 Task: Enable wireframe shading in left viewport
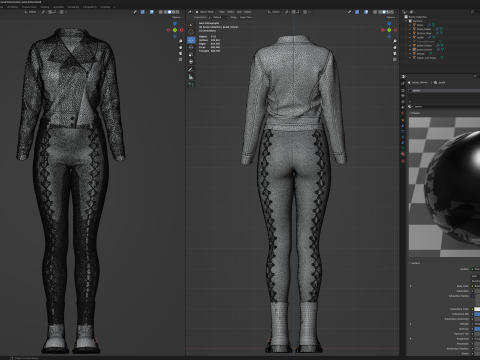tap(165, 12)
